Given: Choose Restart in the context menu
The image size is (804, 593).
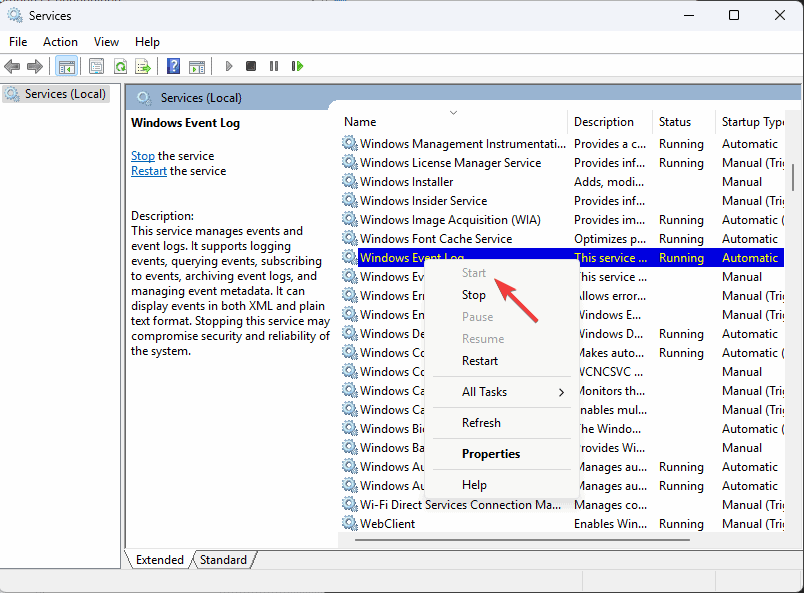Looking at the screenshot, I should tap(479, 361).
